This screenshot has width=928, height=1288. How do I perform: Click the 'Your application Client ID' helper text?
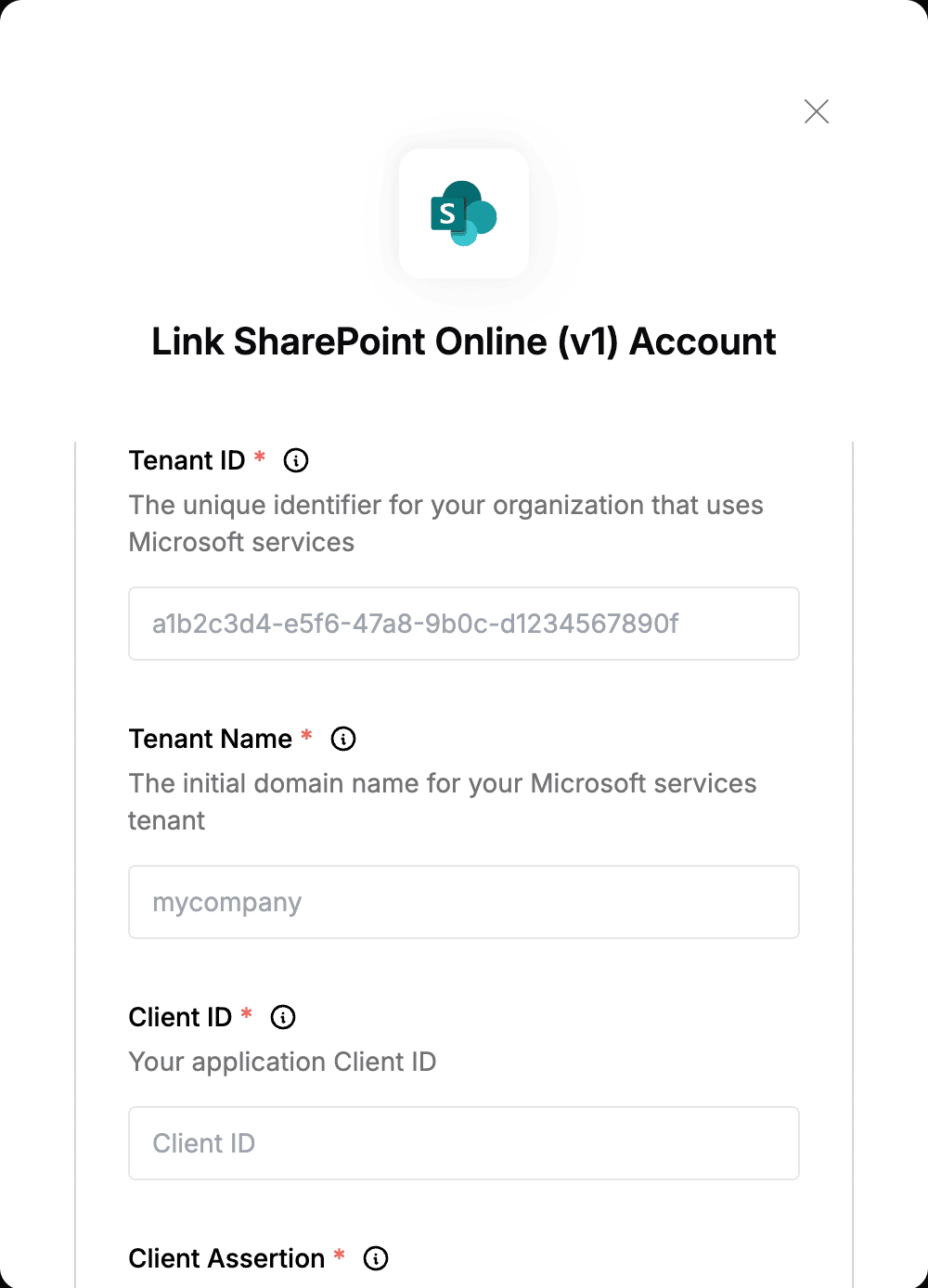(282, 1062)
